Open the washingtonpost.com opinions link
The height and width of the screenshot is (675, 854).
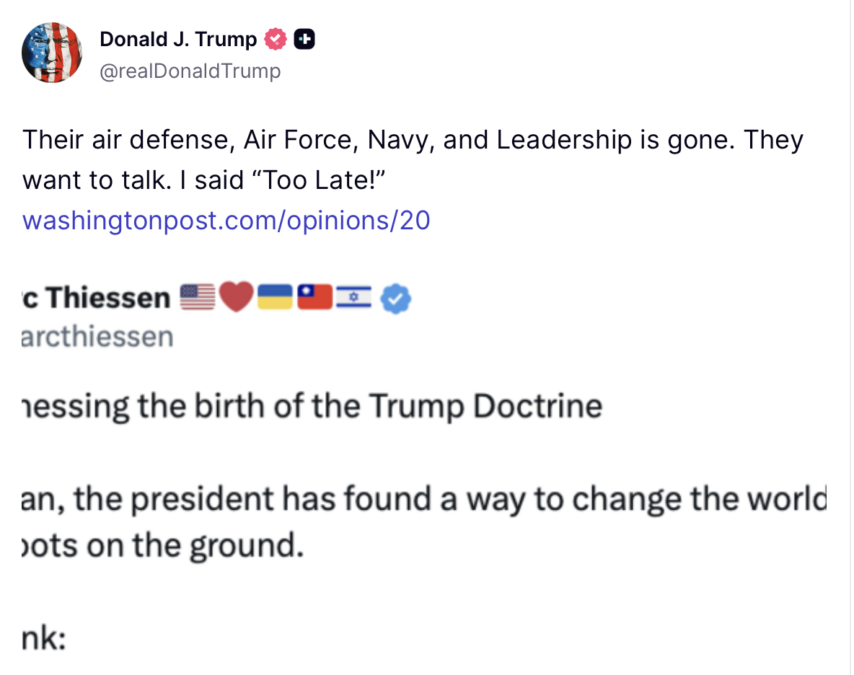[225, 220]
